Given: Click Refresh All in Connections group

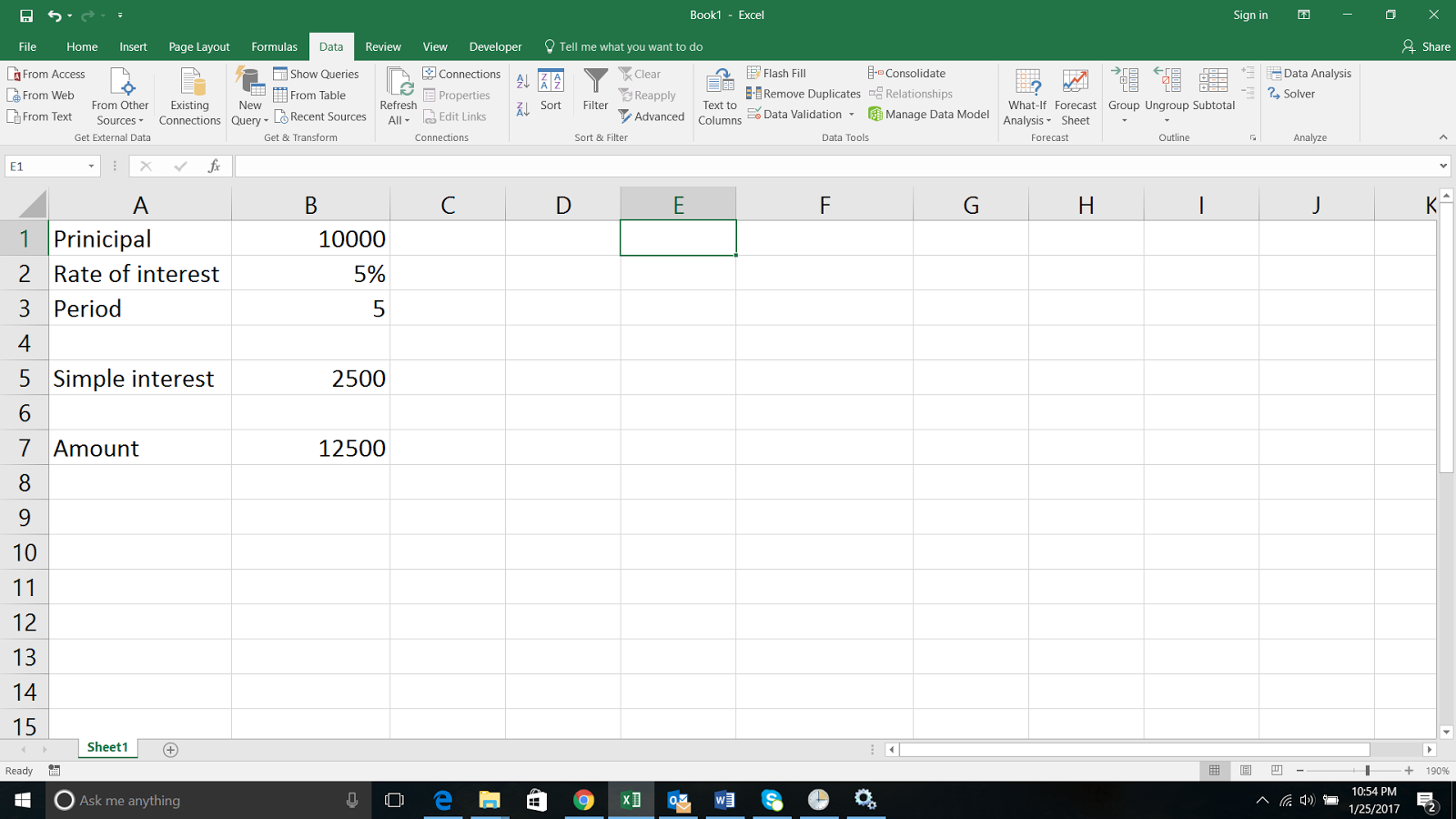Looking at the screenshot, I should (398, 95).
